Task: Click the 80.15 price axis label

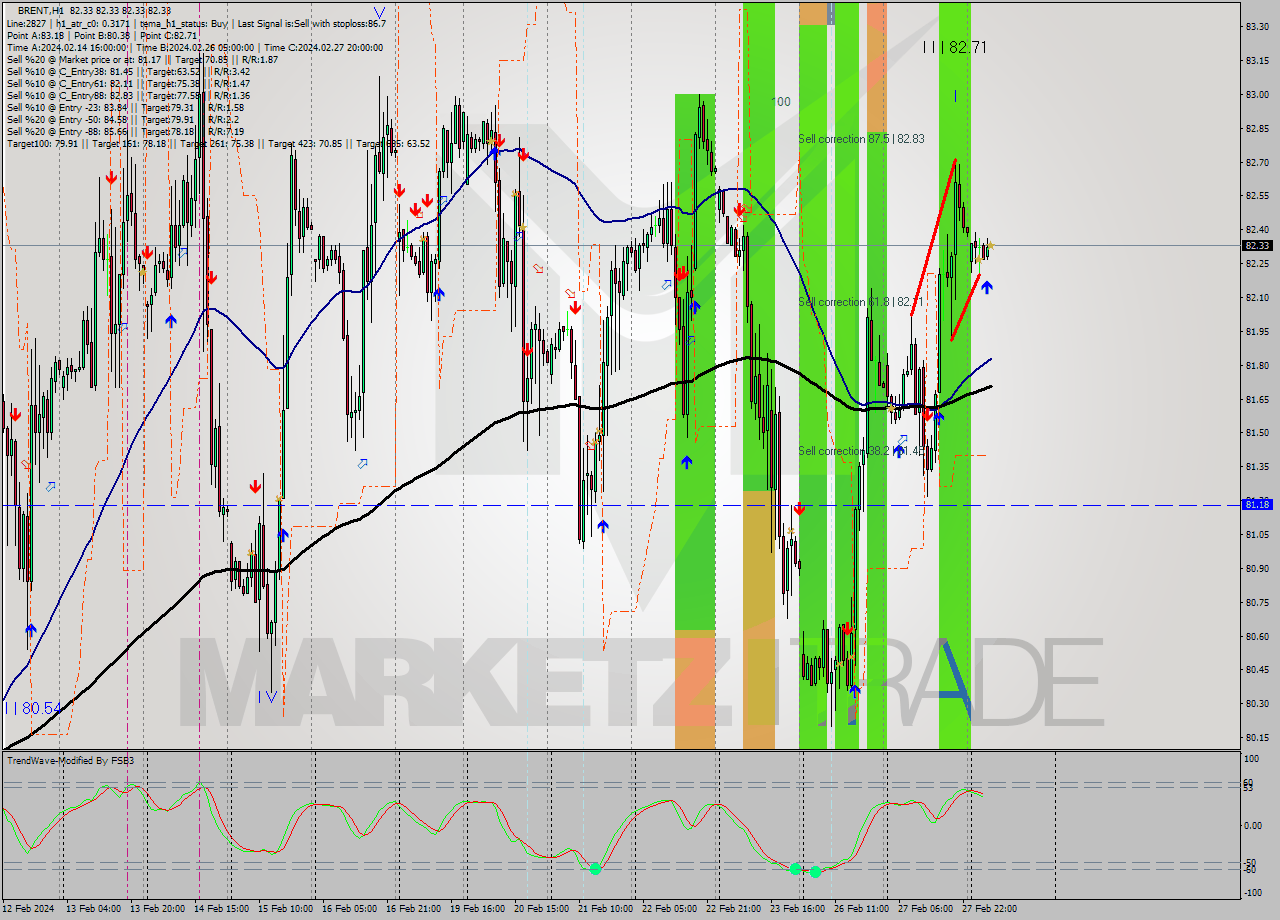Action: (1257, 738)
